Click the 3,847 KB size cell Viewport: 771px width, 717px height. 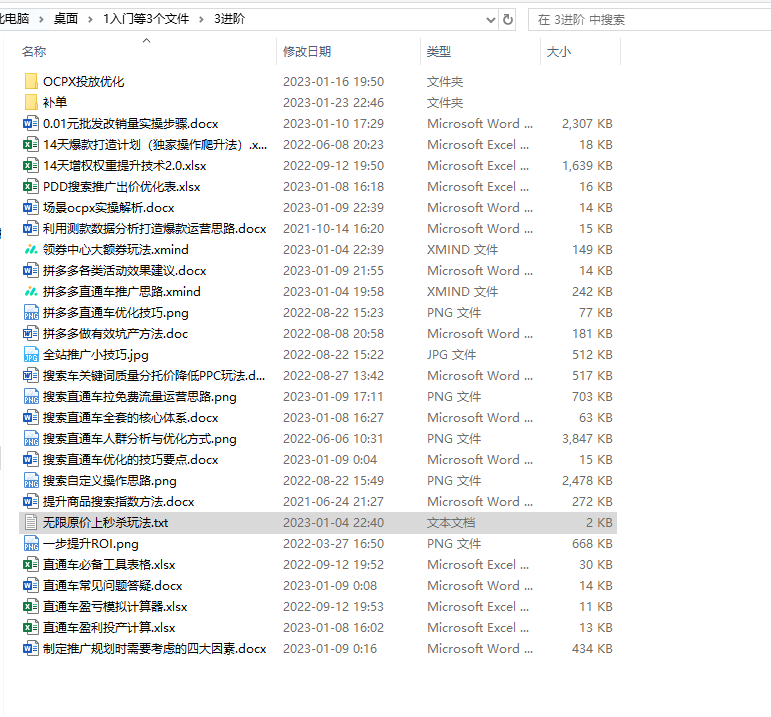587,439
